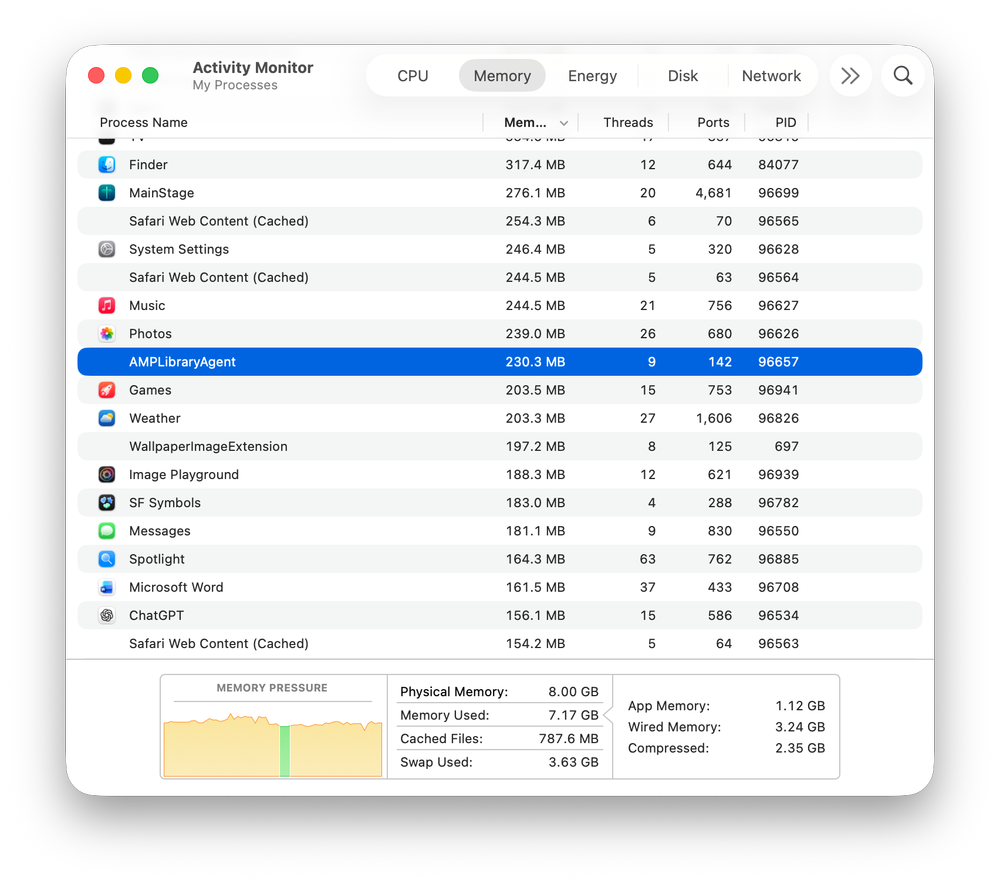Select the WallpaperImageExtension process

[500, 446]
